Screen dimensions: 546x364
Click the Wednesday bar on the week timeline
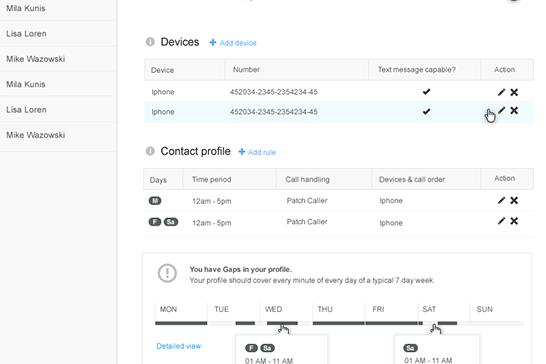click(x=282, y=323)
